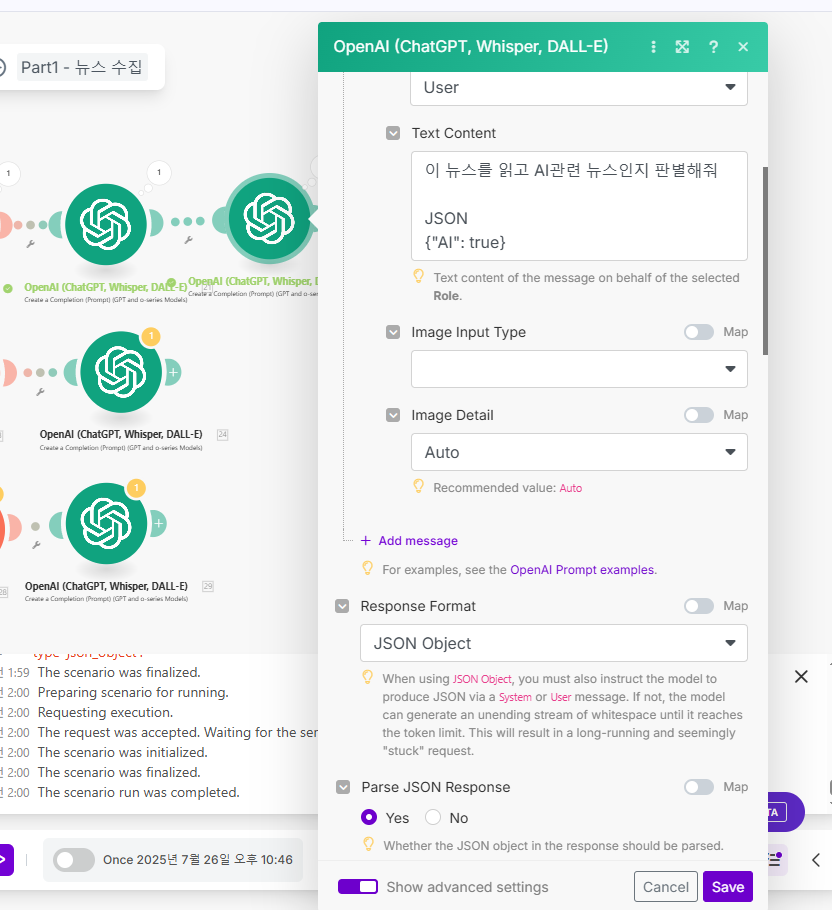Viewport: 832px width, 910px height.
Task: Click log entry Requesting execution.
Action: [105, 713]
